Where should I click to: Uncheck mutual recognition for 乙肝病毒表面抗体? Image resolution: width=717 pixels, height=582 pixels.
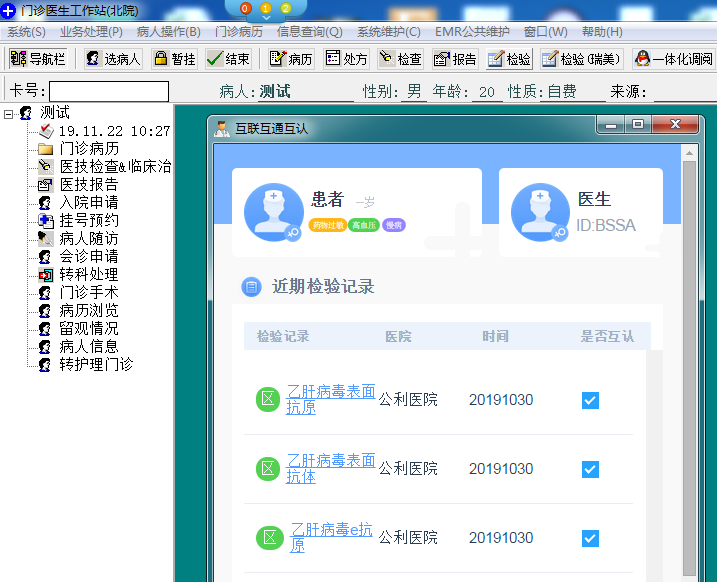click(x=590, y=469)
